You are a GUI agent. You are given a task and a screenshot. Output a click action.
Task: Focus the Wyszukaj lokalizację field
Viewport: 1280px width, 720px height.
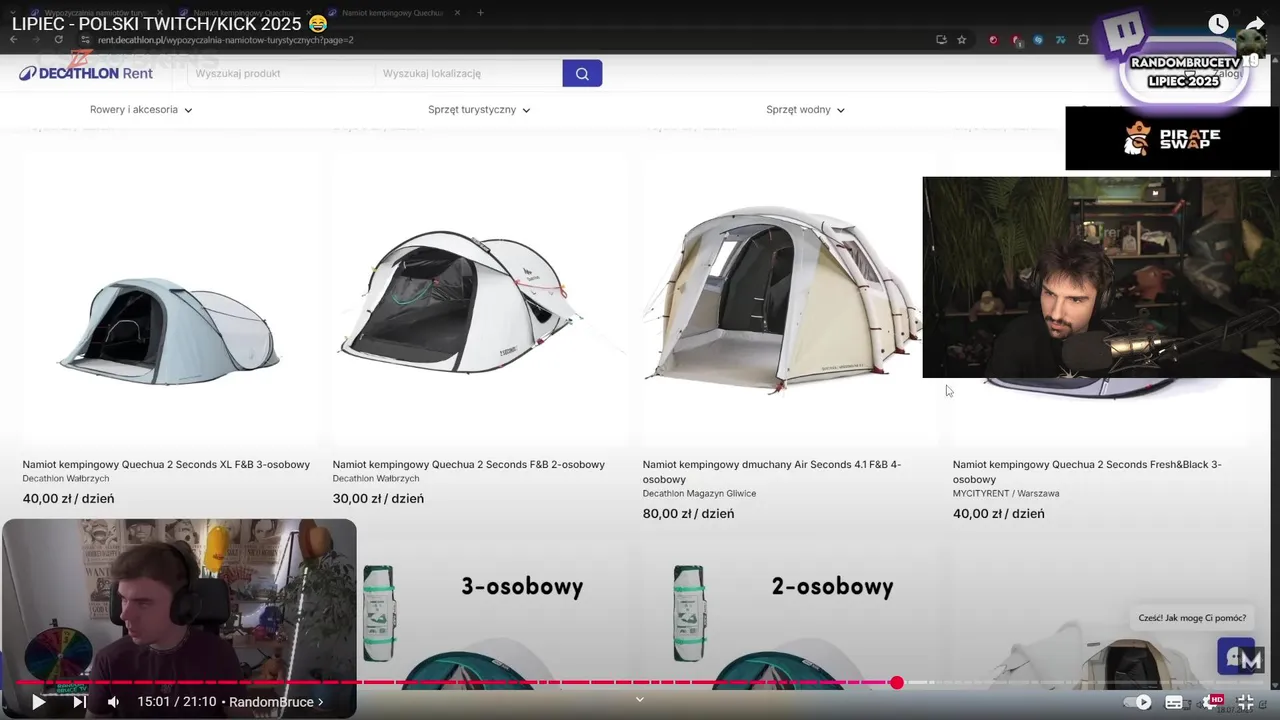coord(468,73)
